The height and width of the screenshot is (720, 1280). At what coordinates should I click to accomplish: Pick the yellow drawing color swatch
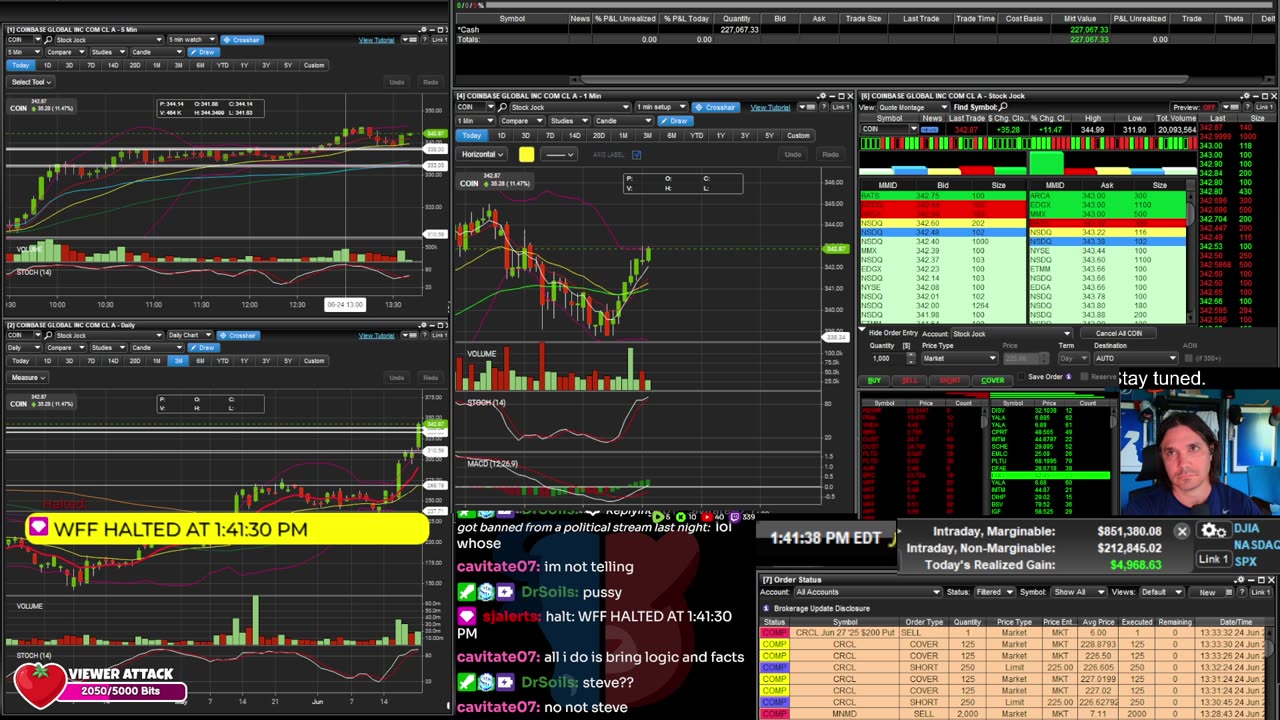[x=526, y=154]
